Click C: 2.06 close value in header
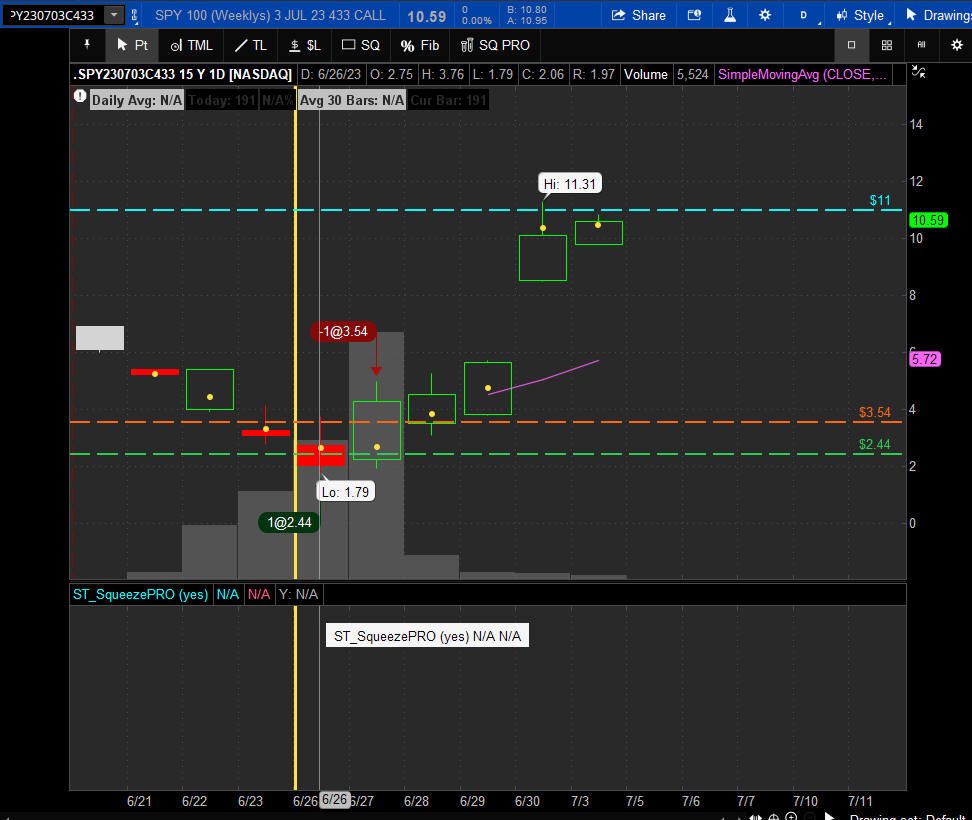 542,74
